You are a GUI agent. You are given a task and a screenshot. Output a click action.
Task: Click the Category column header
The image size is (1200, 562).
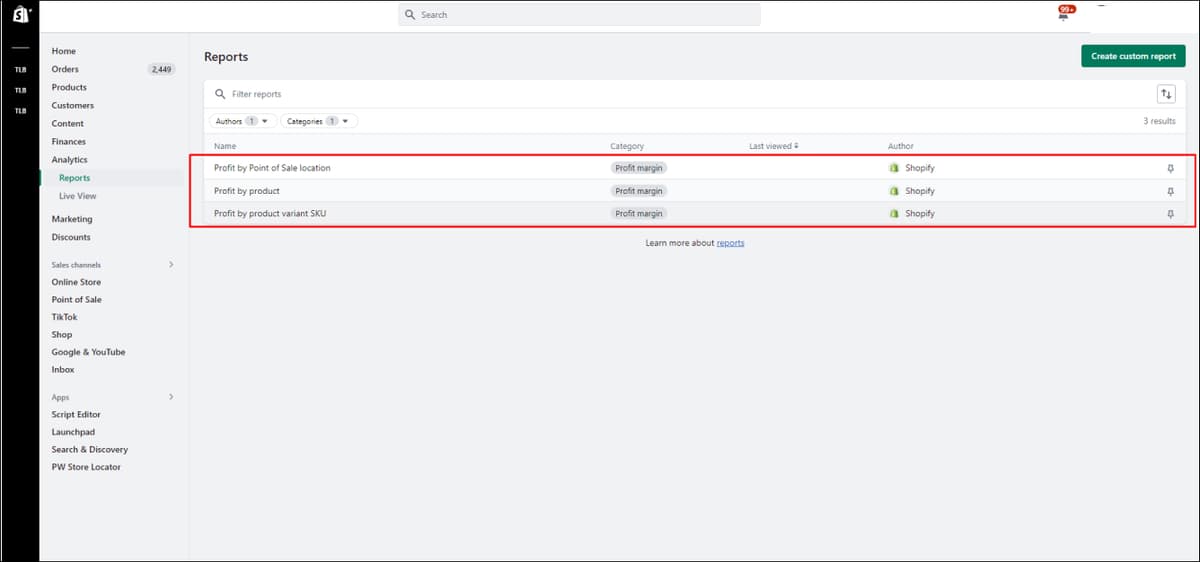pos(627,146)
